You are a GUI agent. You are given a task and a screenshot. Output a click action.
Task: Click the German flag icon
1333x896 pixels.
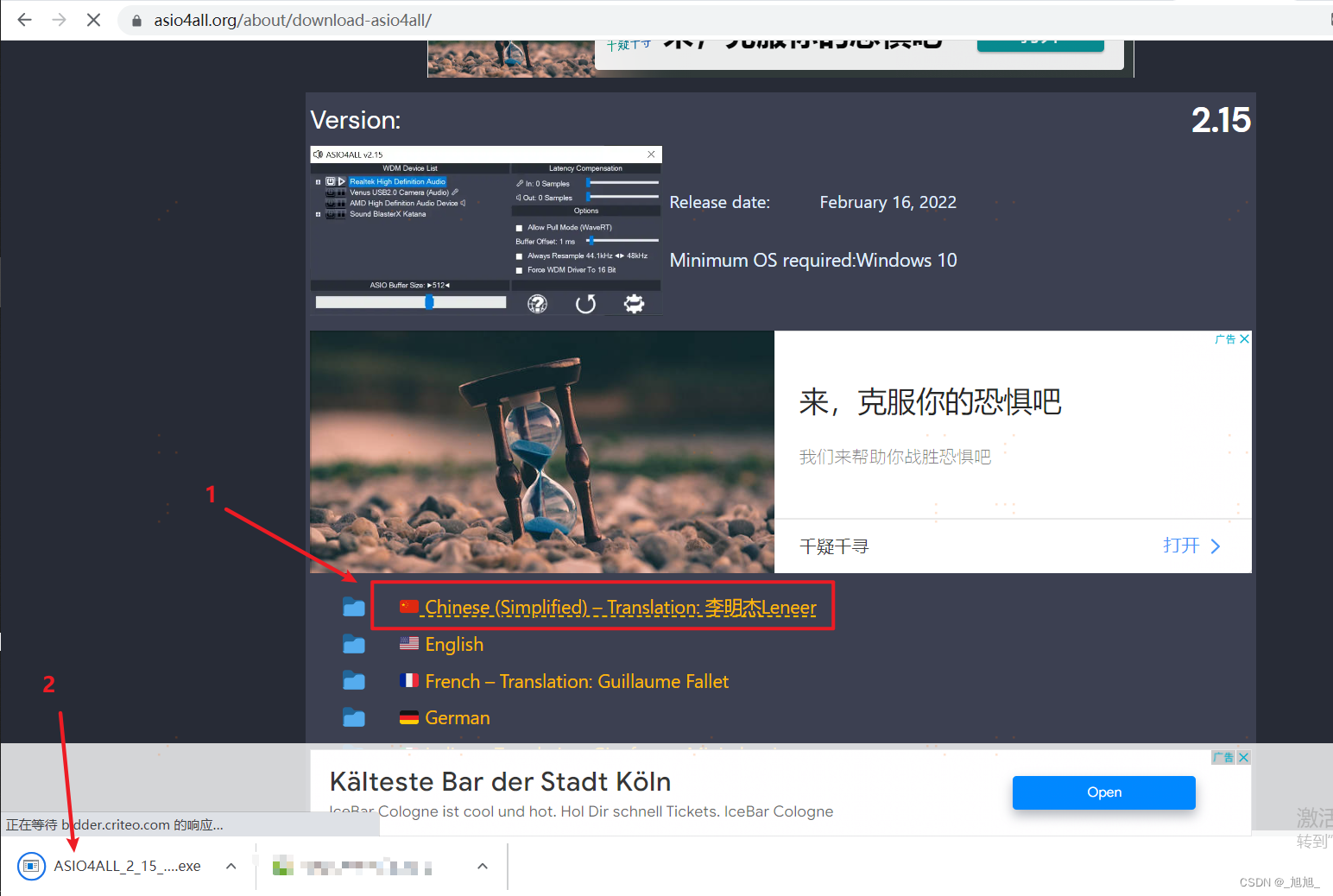pos(409,717)
